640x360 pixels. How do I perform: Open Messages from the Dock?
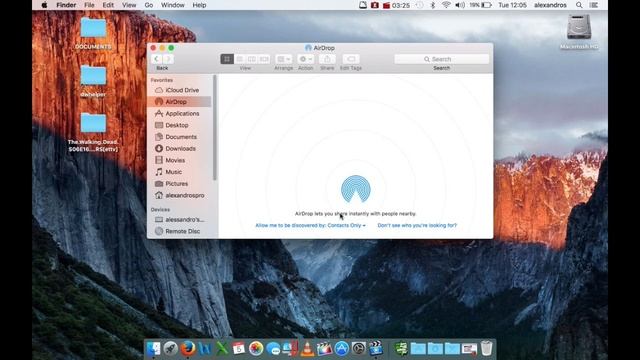[x=273, y=349]
